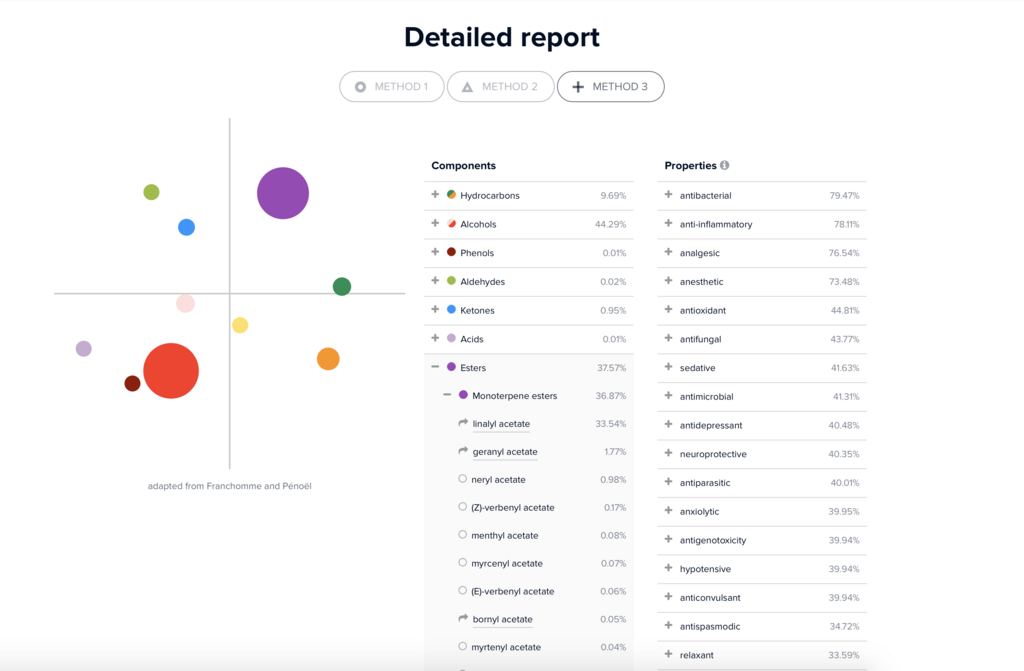Click the pale pink bubble in chart
The width and height of the screenshot is (1024, 671).
click(x=185, y=303)
